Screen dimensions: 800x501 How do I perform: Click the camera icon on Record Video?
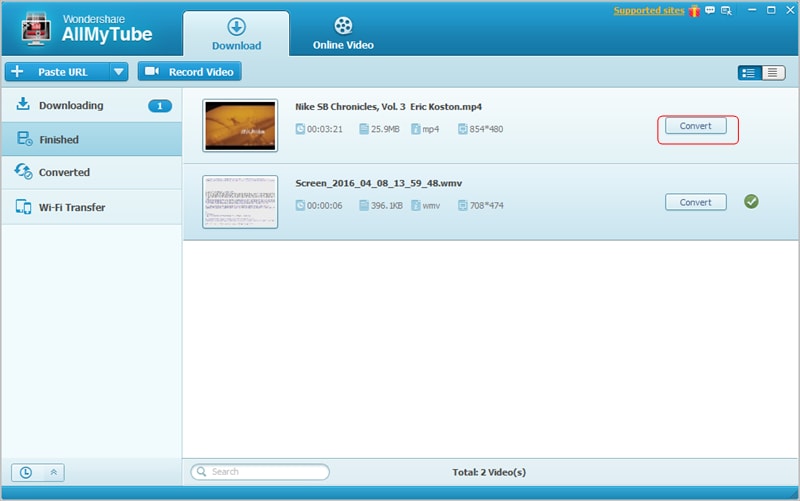[152, 71]
